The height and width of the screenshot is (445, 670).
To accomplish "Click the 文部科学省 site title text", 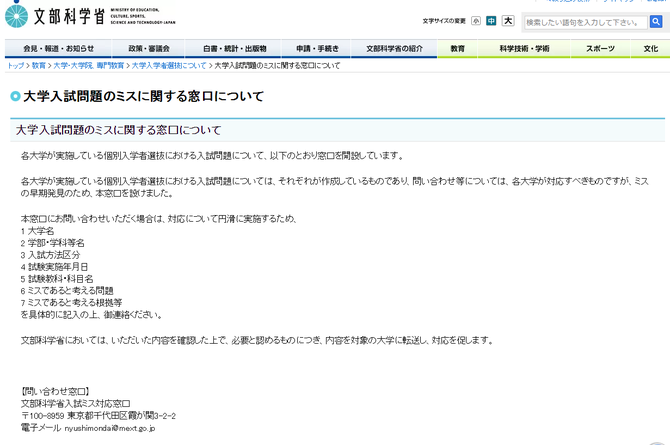I will [x=69, y=16].
